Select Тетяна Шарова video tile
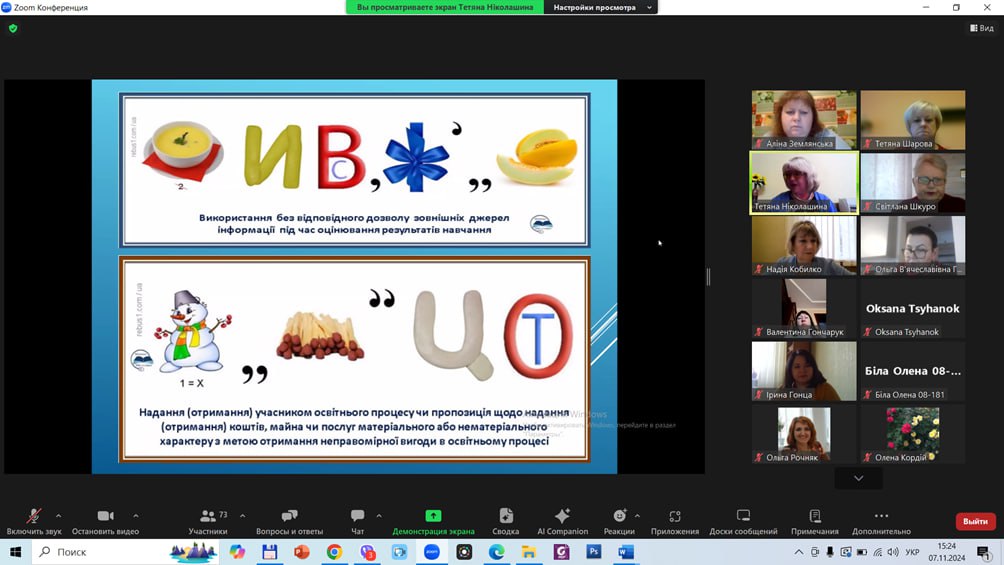The width and height of the screenshot is (1004, 565). point(912,120)
